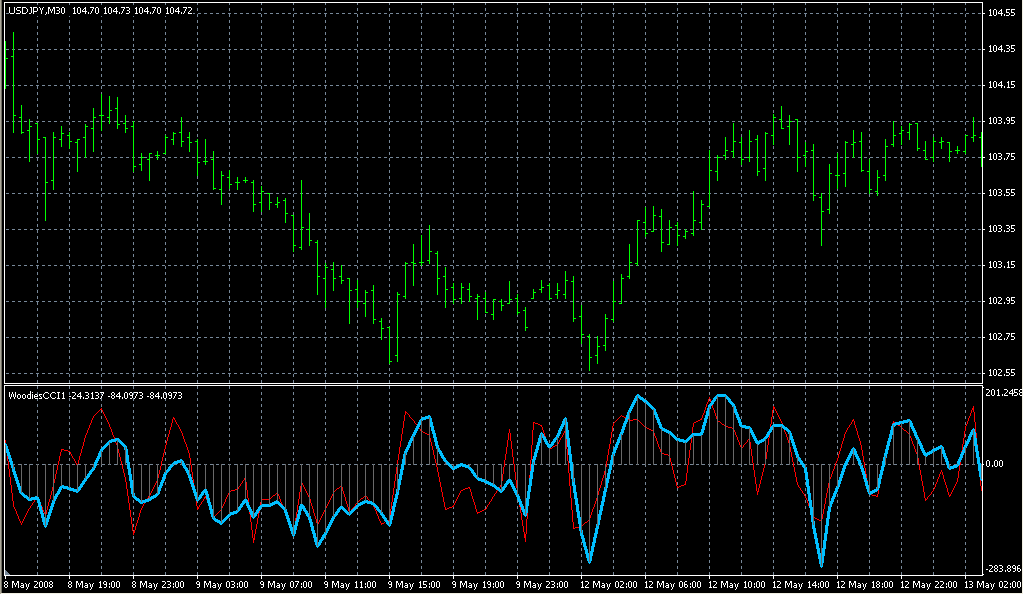1024x594 pixels.
Task: Click the deepest blue CCI trough
Action: pyautogui.click(x=821, y=566)
